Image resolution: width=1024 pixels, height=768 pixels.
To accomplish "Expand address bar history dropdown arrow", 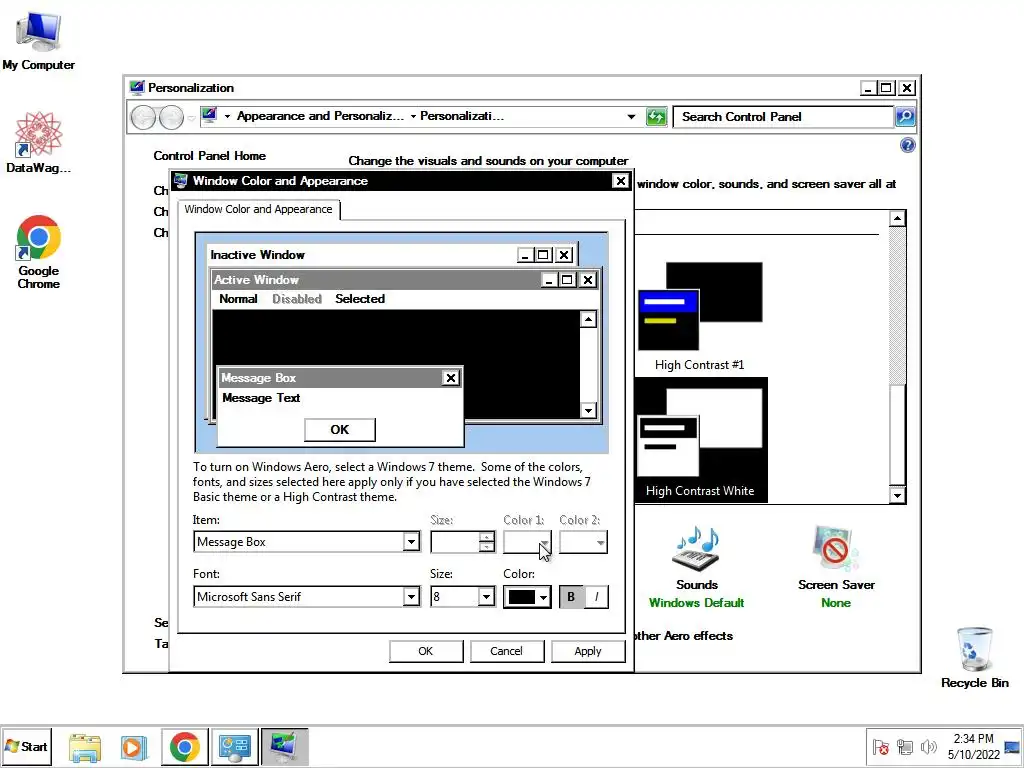I will click(x=631, y=117).
